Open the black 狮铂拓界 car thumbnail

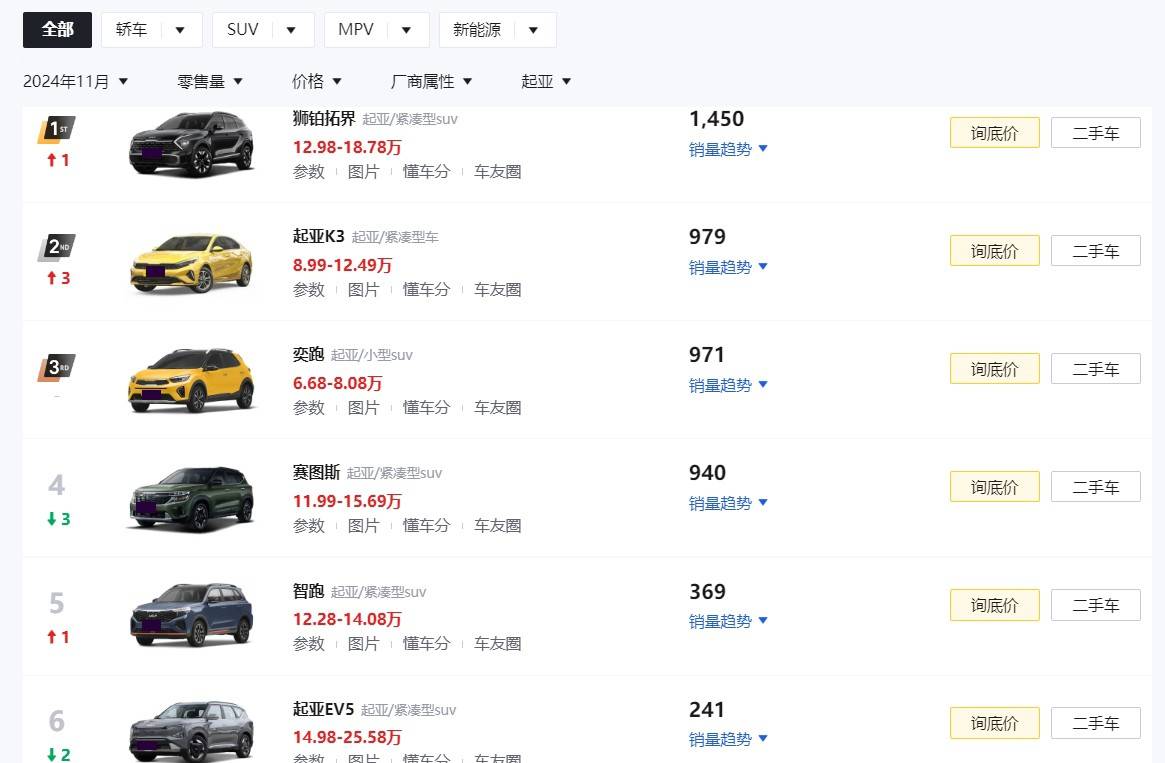(x=191, y=144)
